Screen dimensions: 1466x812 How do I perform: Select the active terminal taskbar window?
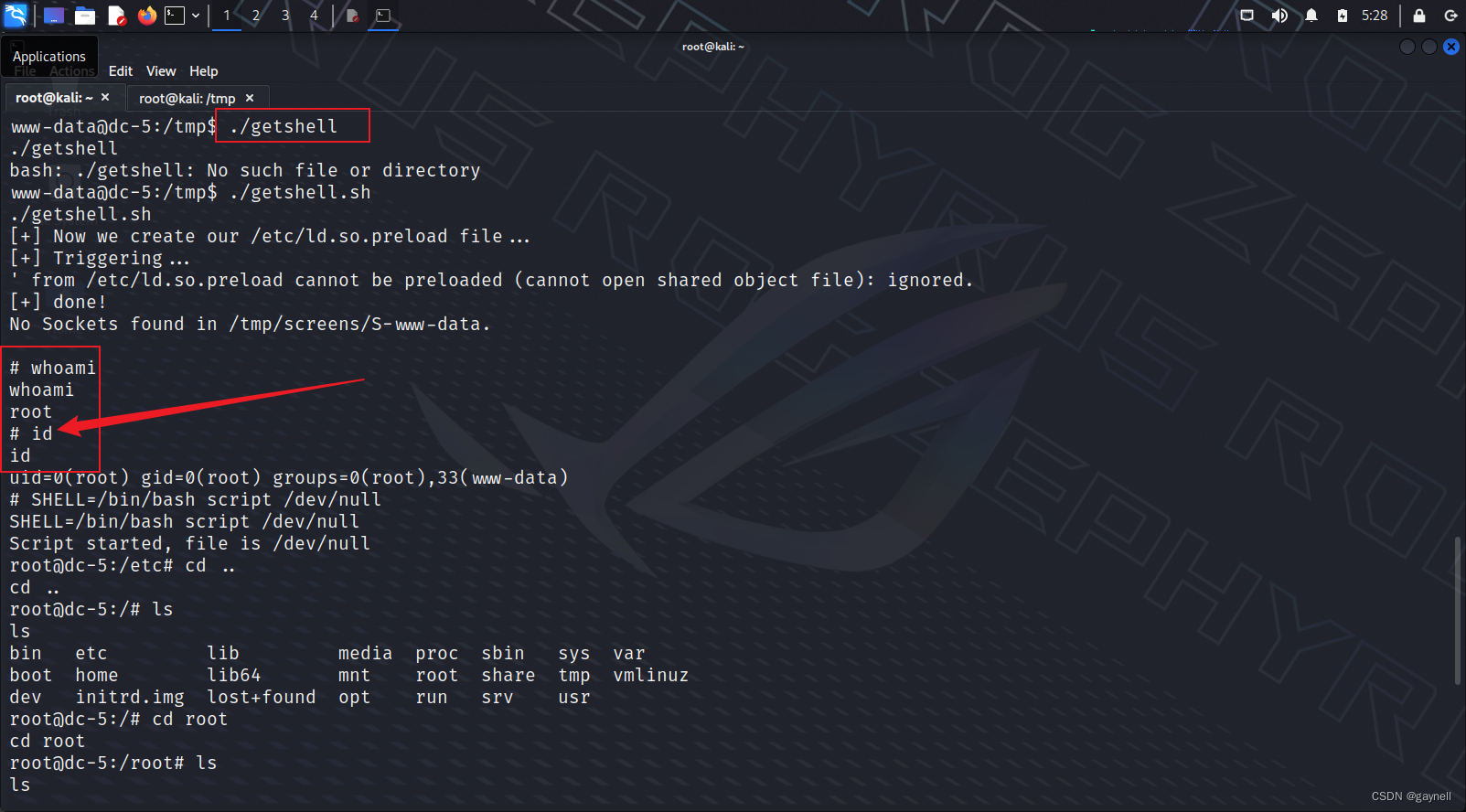coord(383,16)
